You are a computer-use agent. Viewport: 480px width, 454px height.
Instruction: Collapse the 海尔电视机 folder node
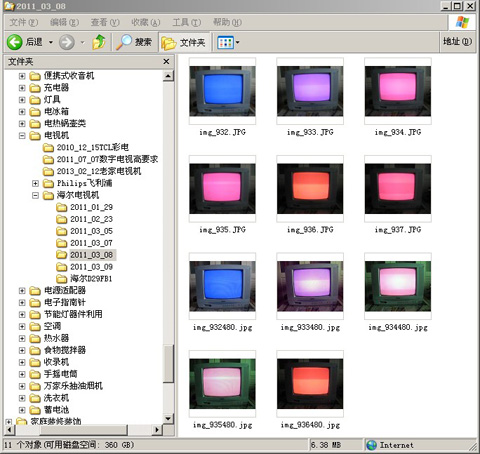(35, 195)
